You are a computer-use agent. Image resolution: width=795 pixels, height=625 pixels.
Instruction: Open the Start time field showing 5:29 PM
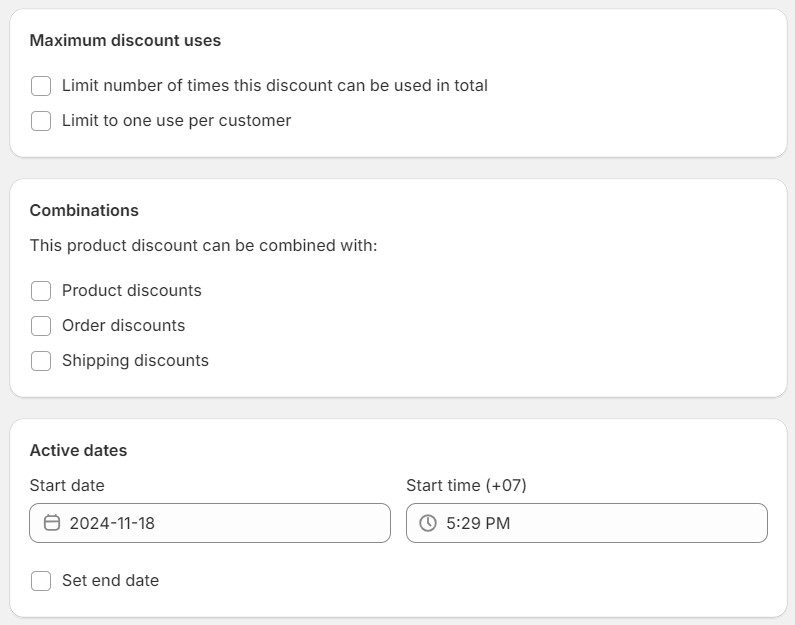tap(600, 523)
